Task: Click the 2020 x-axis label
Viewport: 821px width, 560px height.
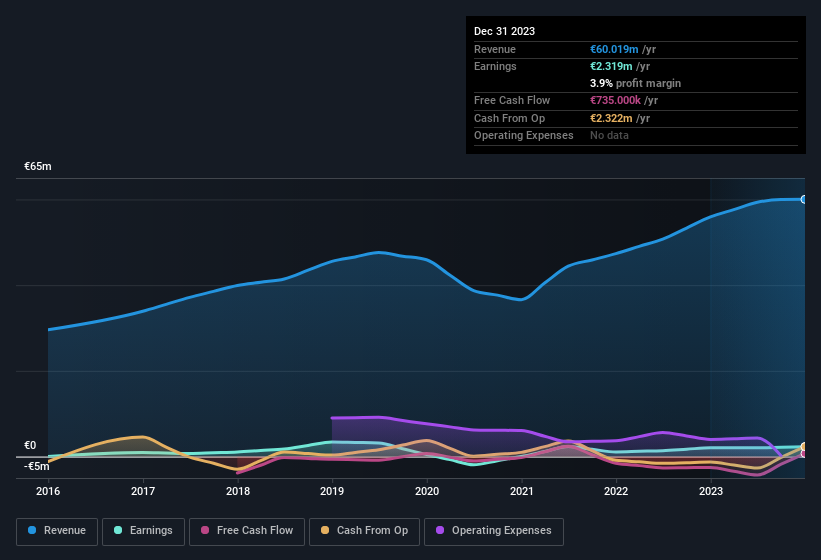Action: (x=427, y=491)
